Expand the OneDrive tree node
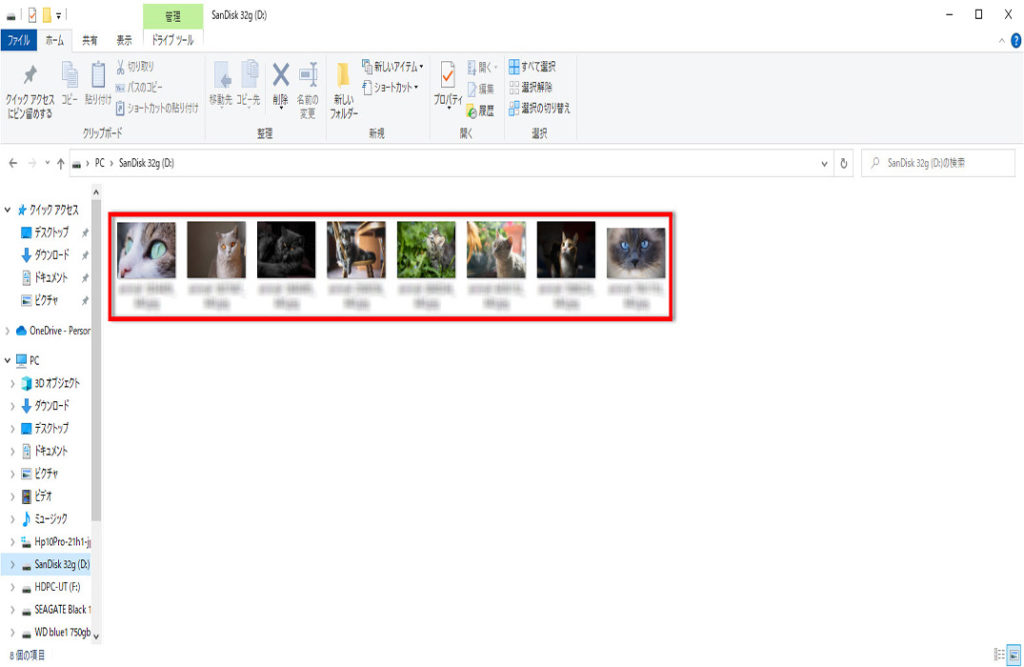 [9, 331]
